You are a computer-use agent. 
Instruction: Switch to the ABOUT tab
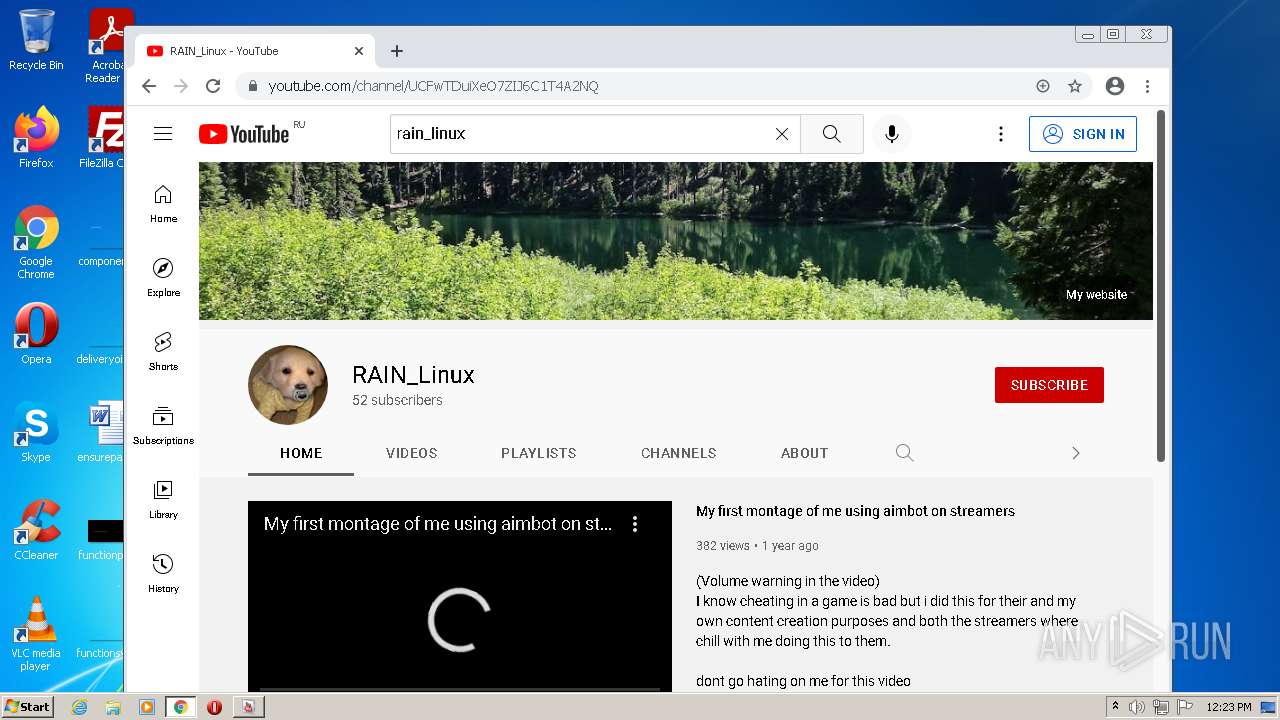805,453
